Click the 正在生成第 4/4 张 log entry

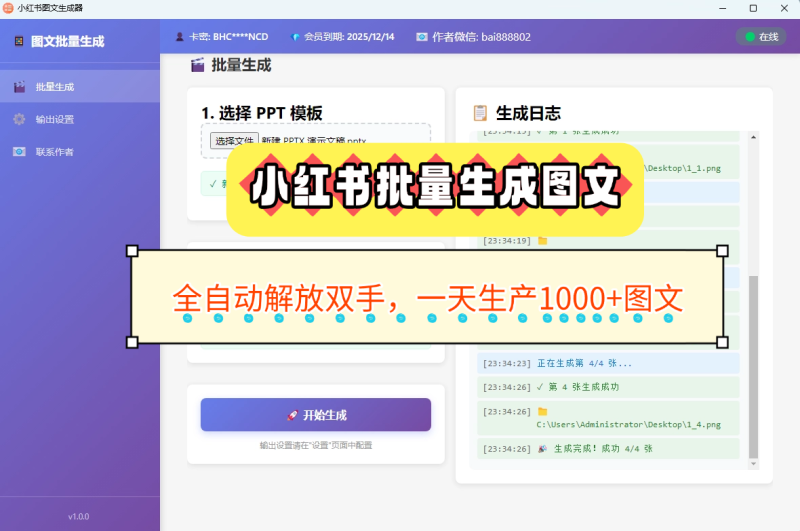tap(608, 363)
